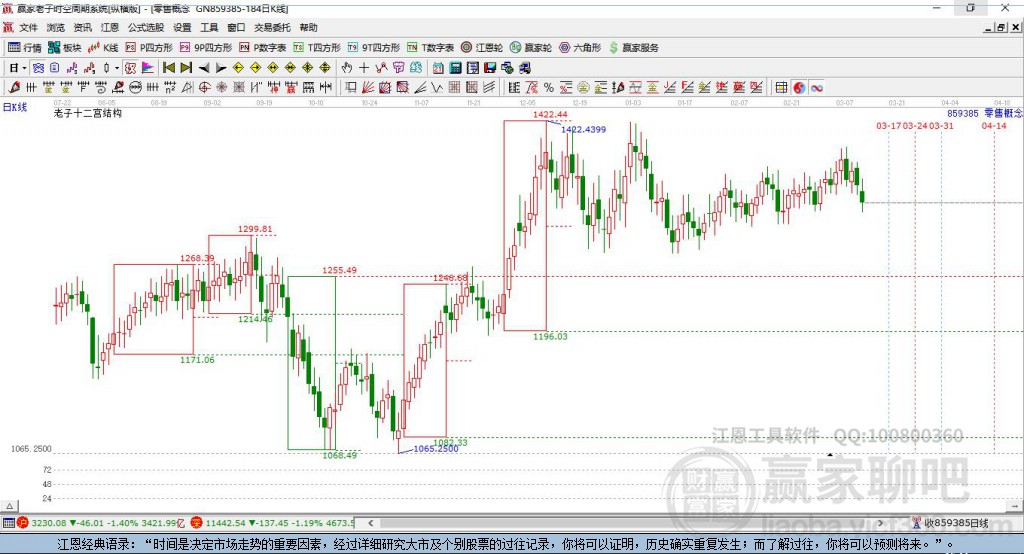This screenshot has height=554, width=1024.
Task: Open the T四方形 tool
Action: (x=317, y=48)
